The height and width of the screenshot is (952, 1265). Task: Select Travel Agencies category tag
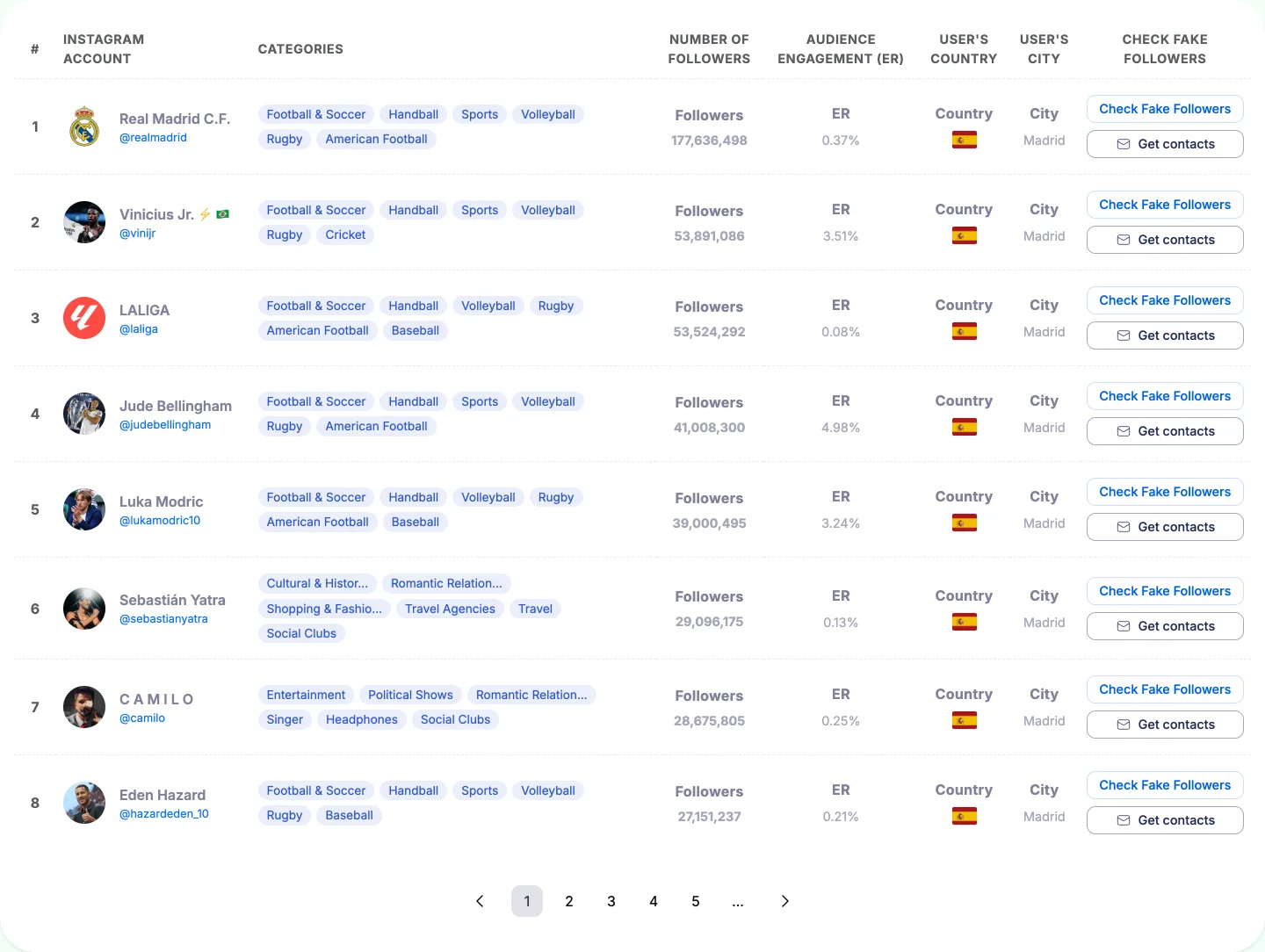(450, 609)
